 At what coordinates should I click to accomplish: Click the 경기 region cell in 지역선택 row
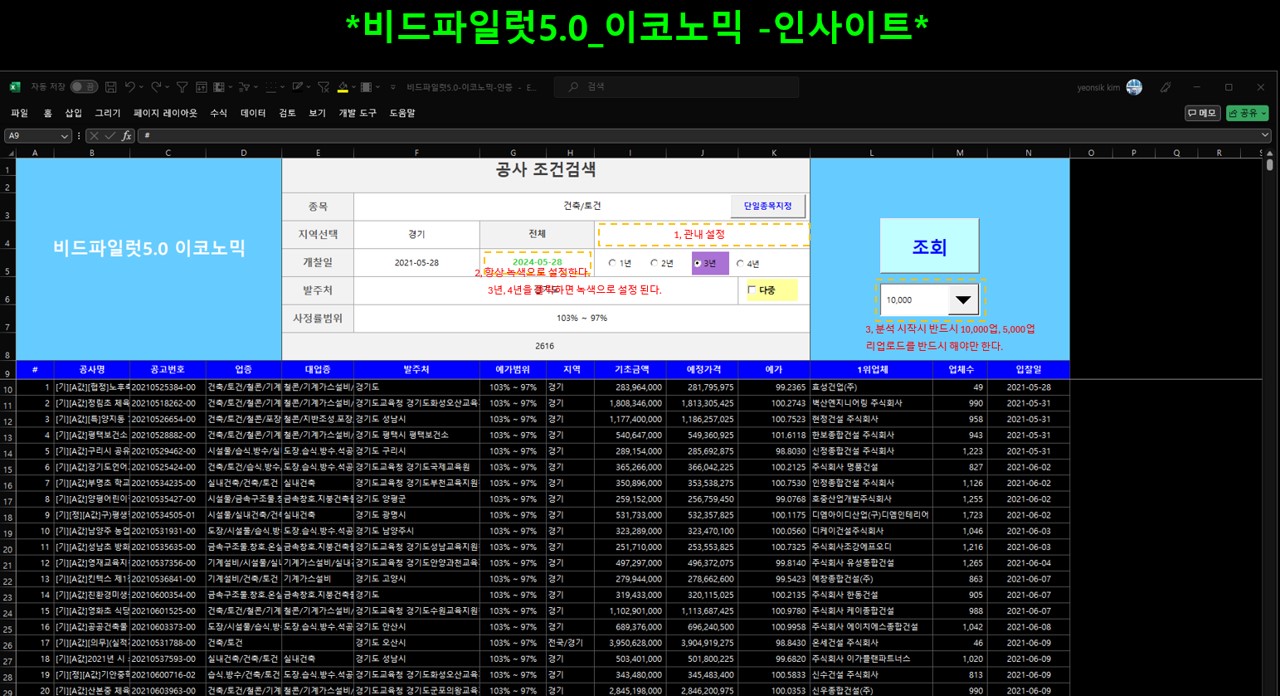click(x=416, y=234)
